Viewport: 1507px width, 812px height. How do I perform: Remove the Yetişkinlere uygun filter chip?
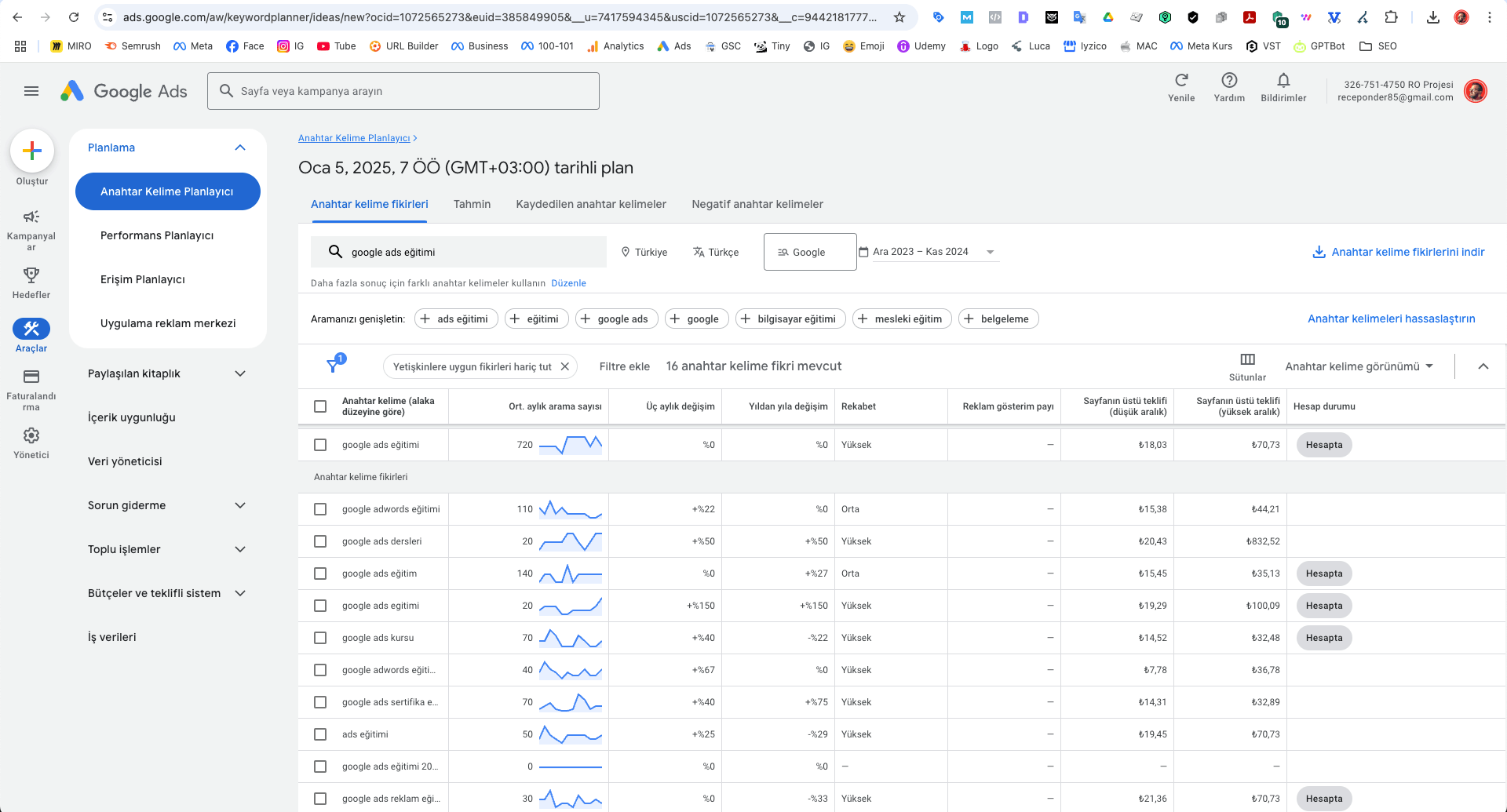[564, 366]
